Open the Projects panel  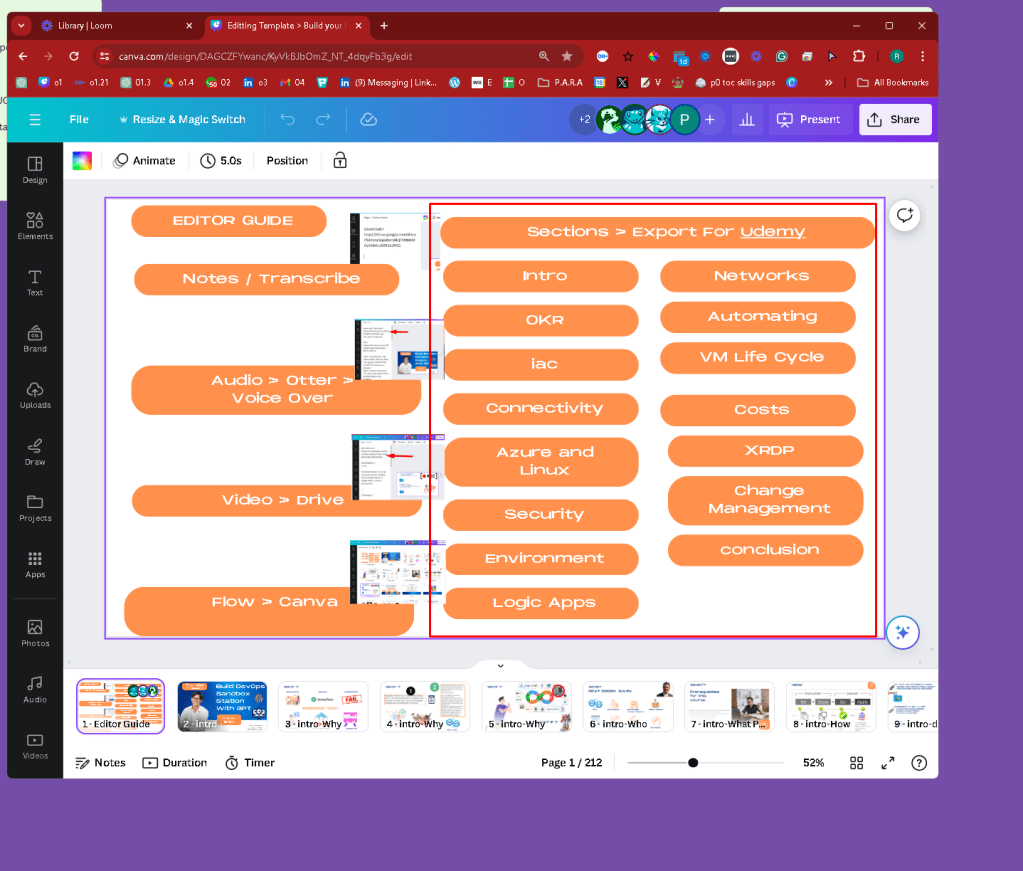point(35,508)
